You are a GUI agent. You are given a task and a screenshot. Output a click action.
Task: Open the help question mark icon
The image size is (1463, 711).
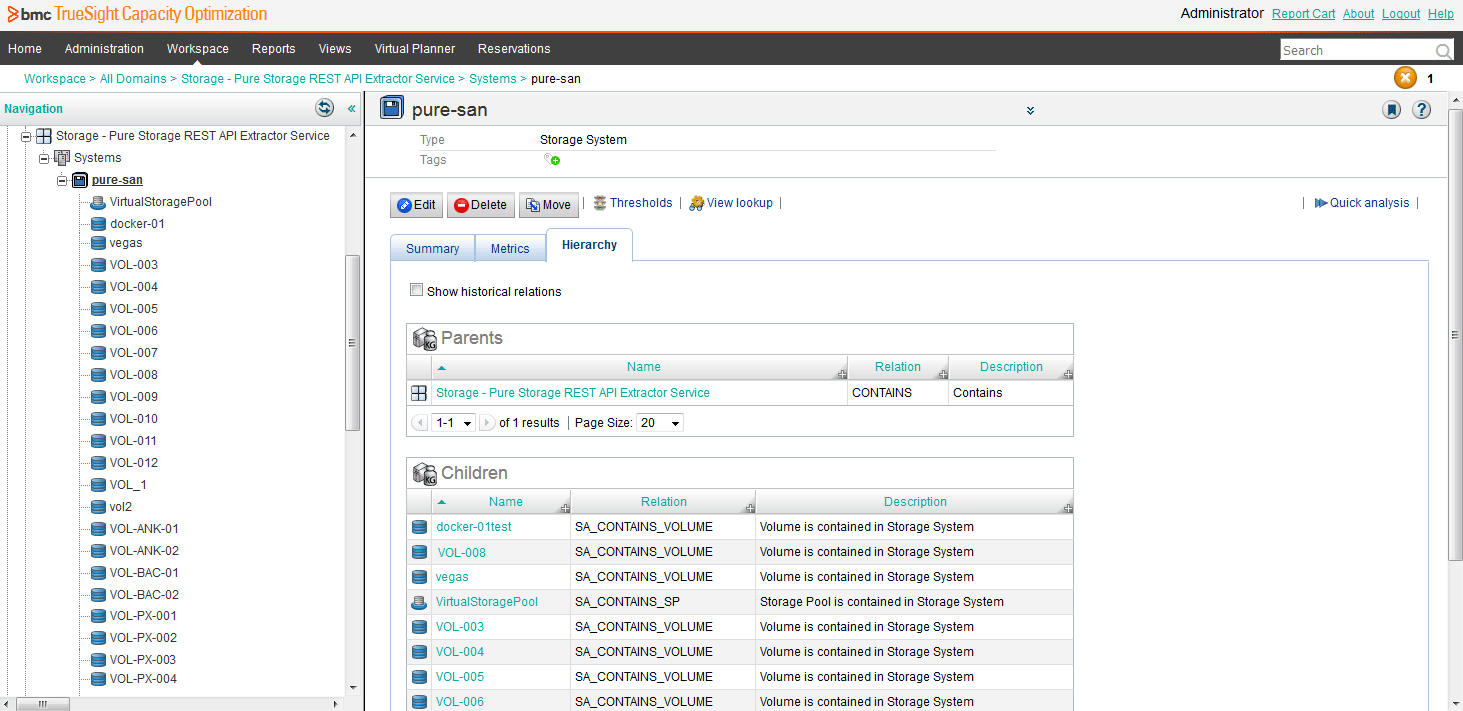coord(1421,110)
